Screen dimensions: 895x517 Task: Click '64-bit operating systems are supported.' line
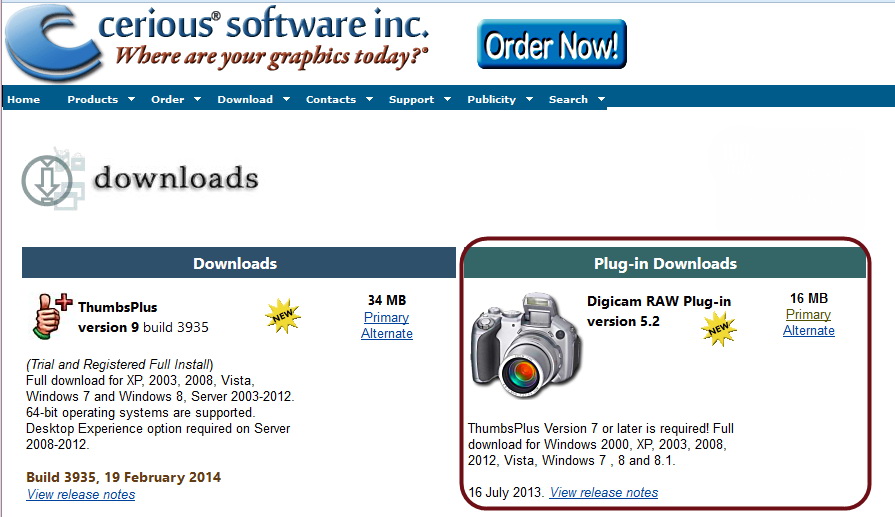coord(140,412)
